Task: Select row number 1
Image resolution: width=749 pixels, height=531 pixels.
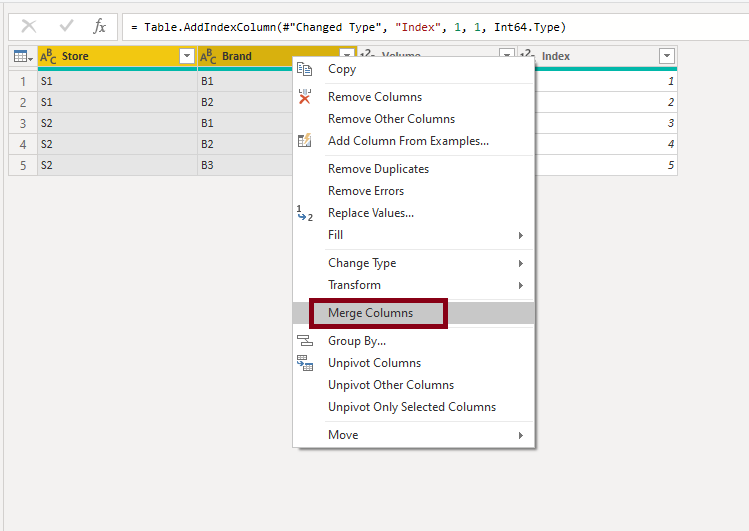Action: click(23, 81)
